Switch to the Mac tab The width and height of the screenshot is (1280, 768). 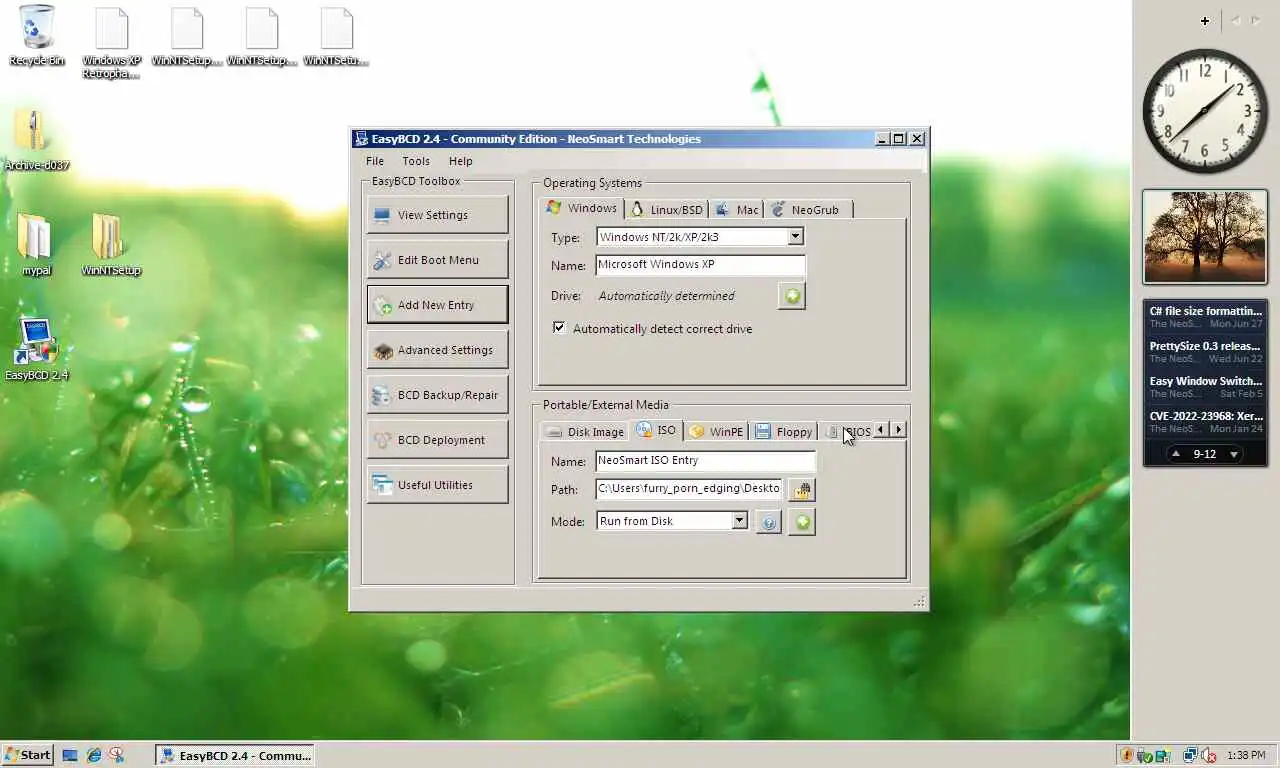[x=737, y=210]
